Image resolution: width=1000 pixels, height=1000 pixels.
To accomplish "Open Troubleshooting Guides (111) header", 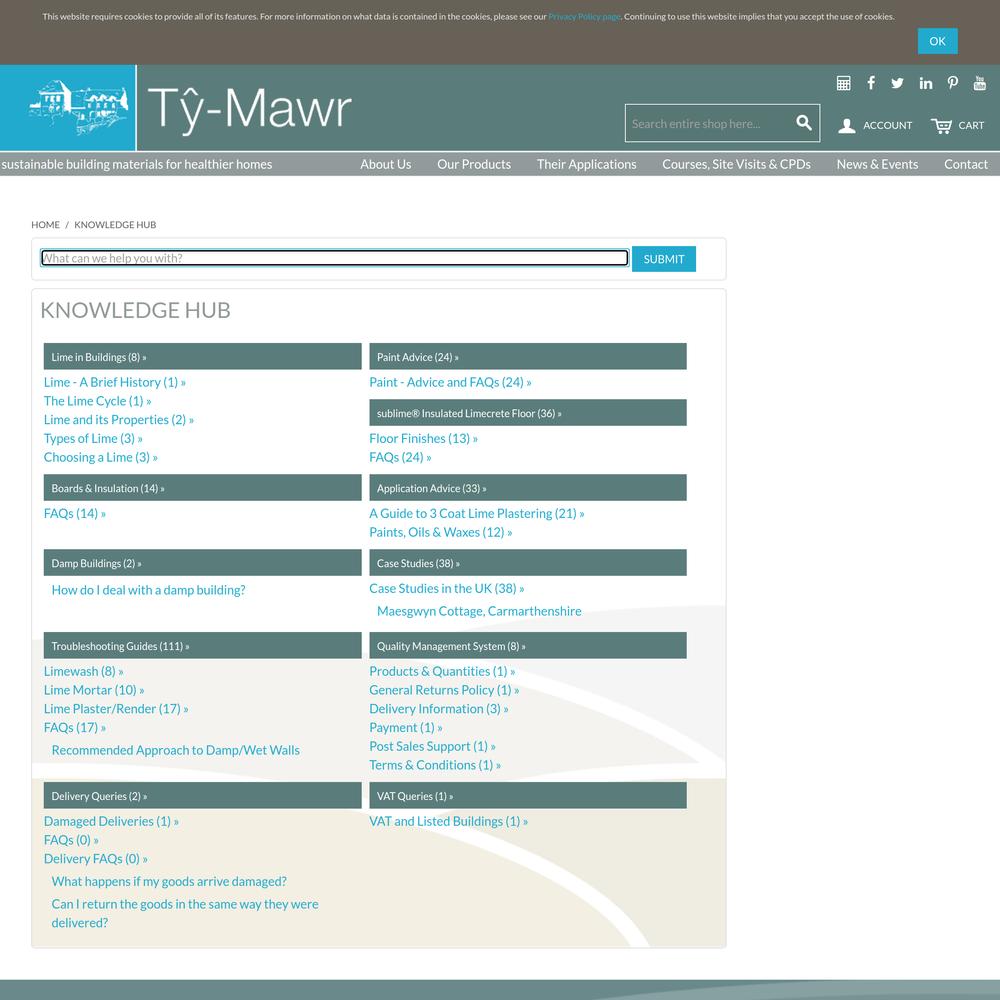I will click(x=202, y=645).
